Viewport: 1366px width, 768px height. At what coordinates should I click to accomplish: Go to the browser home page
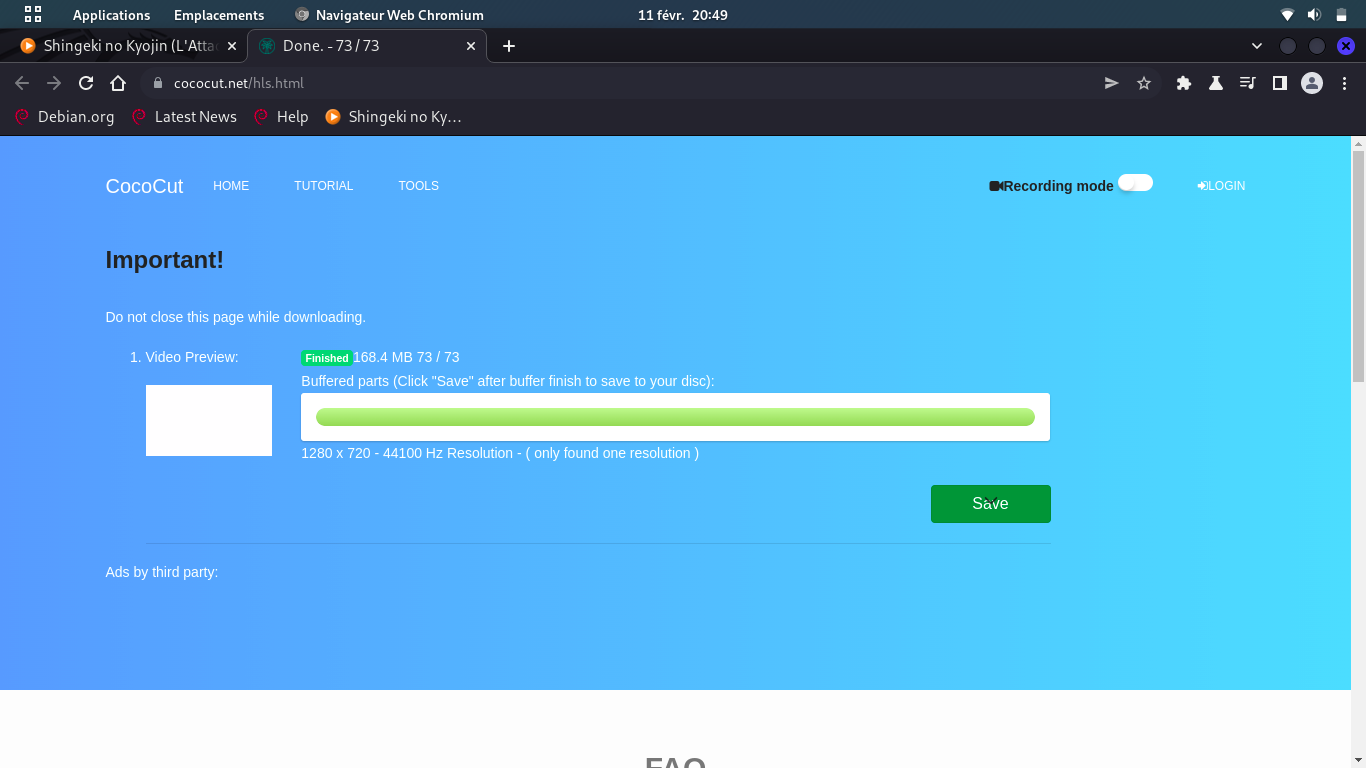click(x=118, y=83)
